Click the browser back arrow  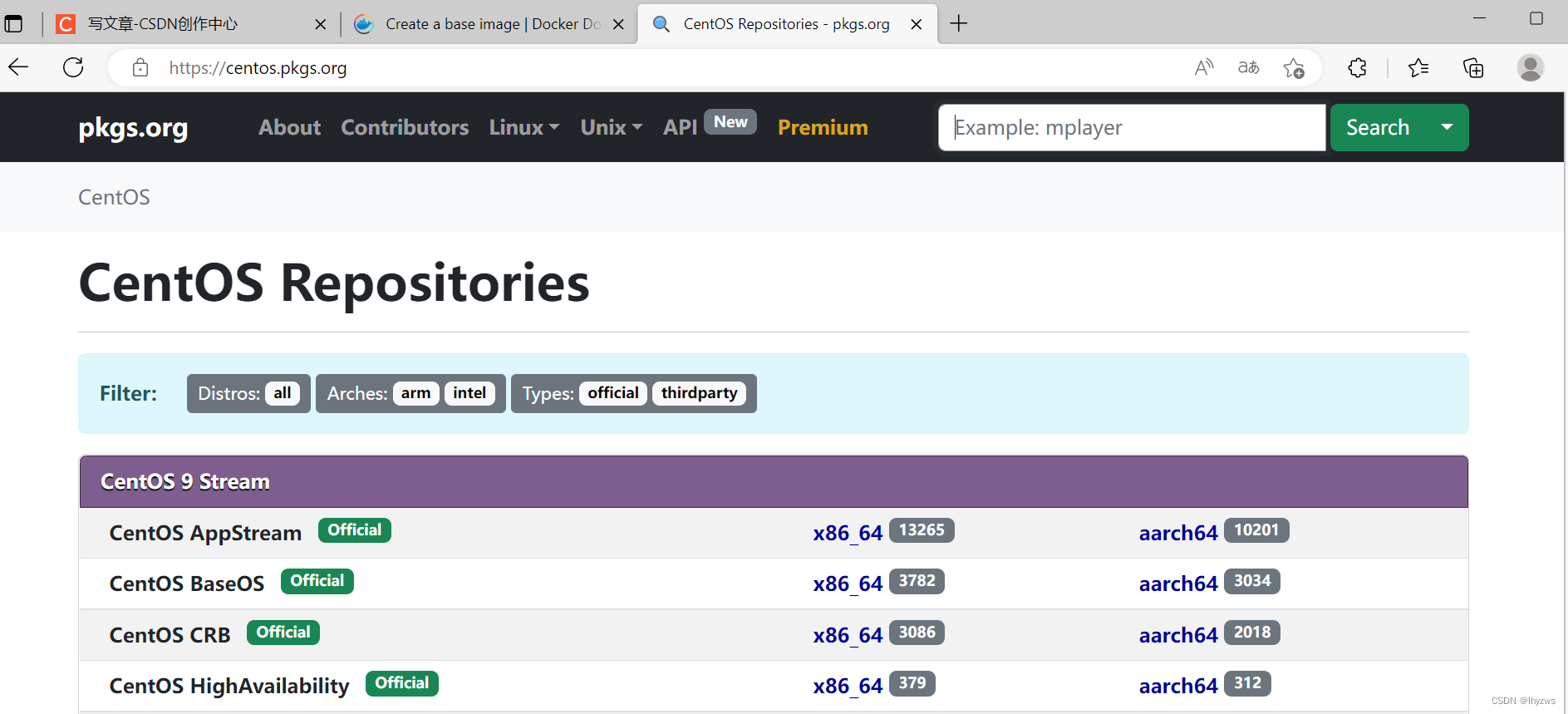click(18, 67)
